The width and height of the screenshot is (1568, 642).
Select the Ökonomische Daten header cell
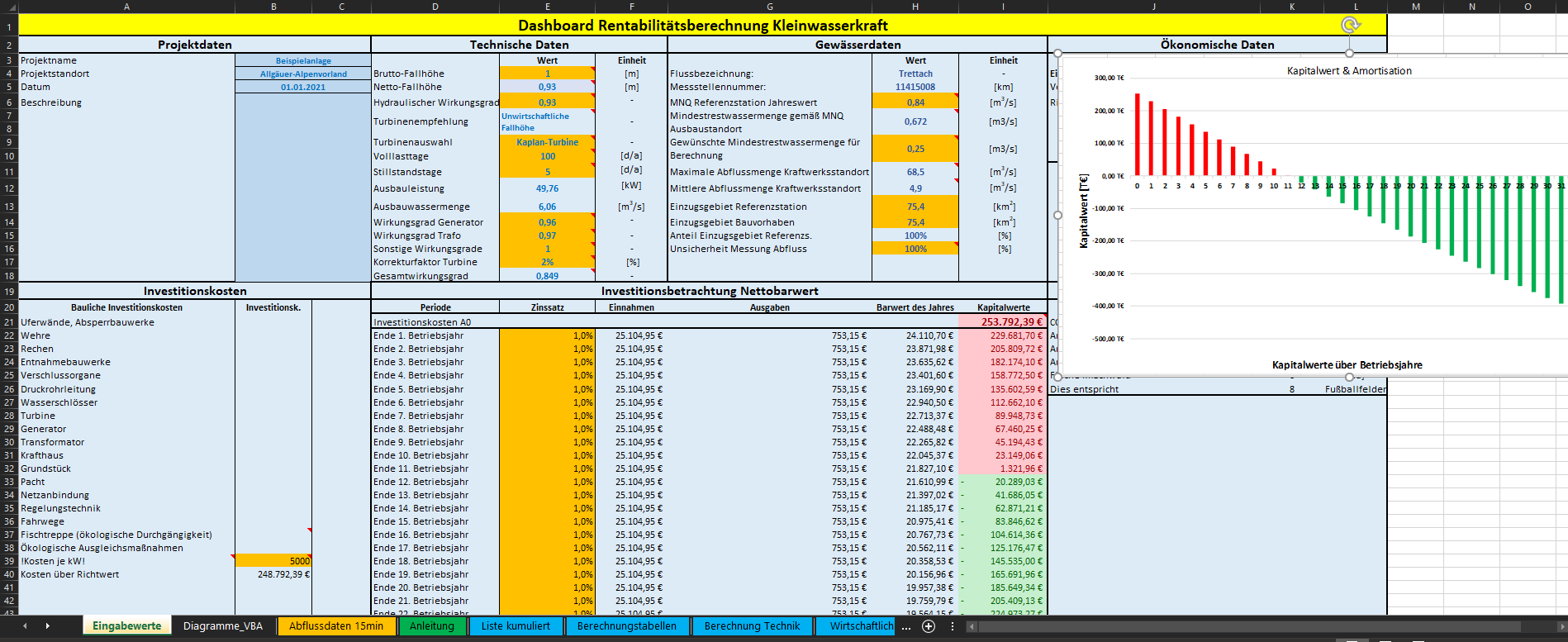(1217, 45)
